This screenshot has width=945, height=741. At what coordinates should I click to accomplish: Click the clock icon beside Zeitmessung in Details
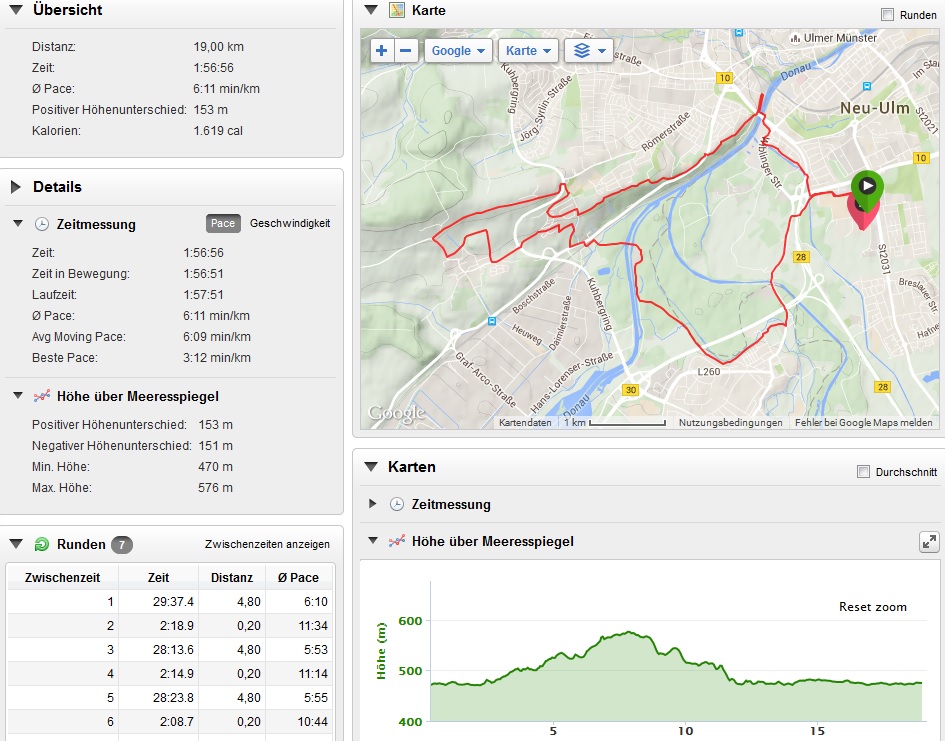42,224
